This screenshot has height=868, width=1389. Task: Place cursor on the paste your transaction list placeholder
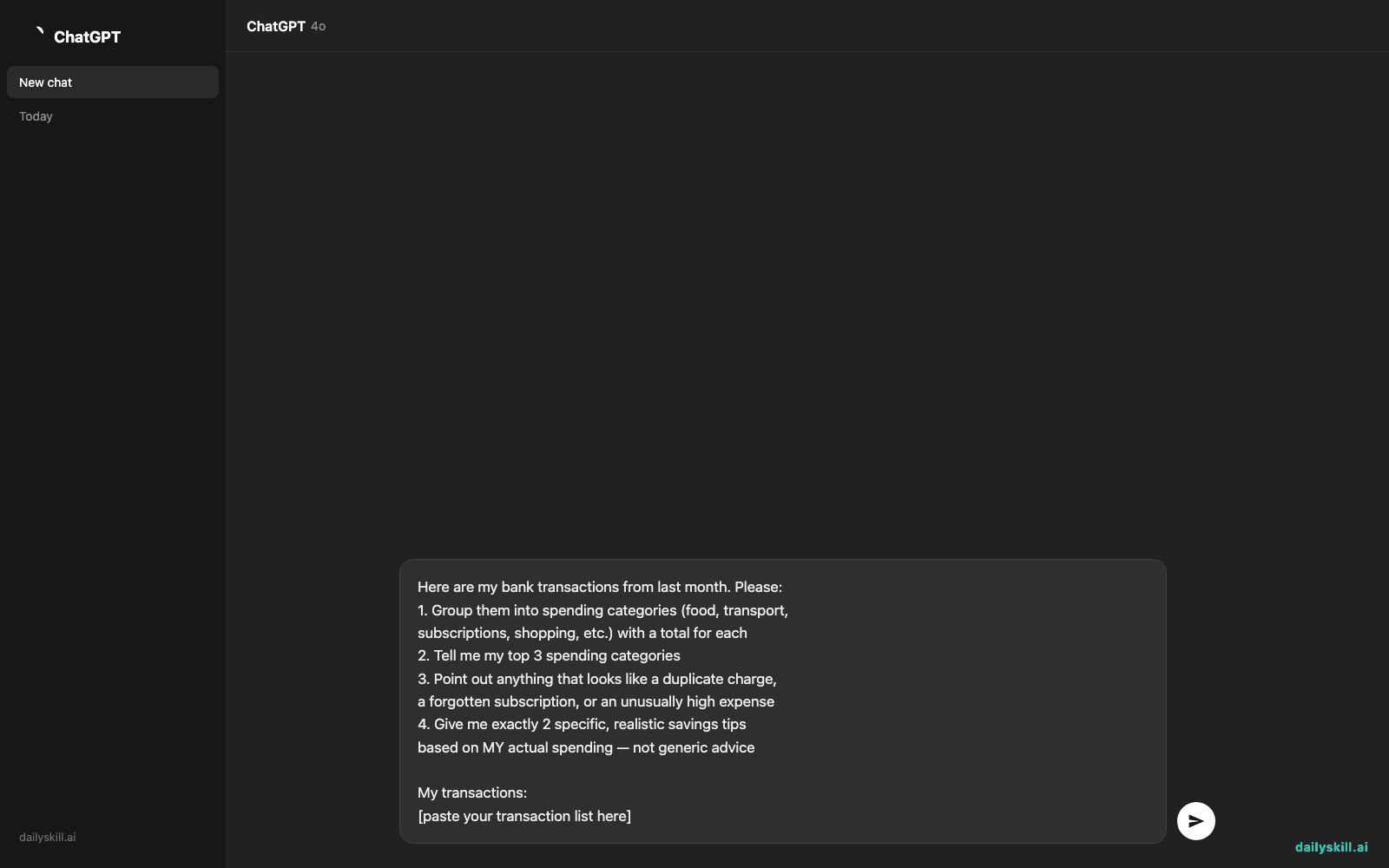point(524,816)
